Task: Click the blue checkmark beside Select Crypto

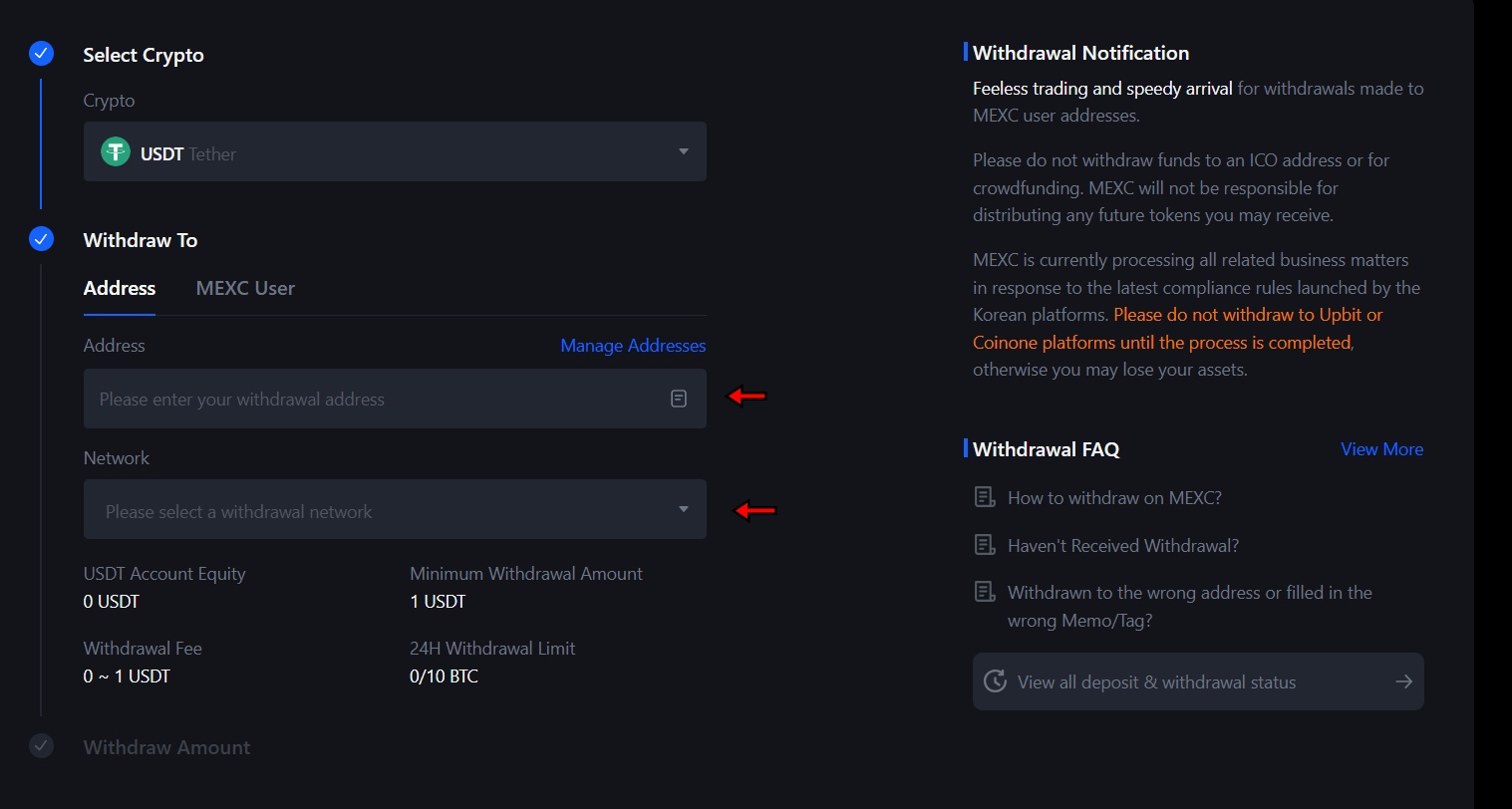Action: 41,54
